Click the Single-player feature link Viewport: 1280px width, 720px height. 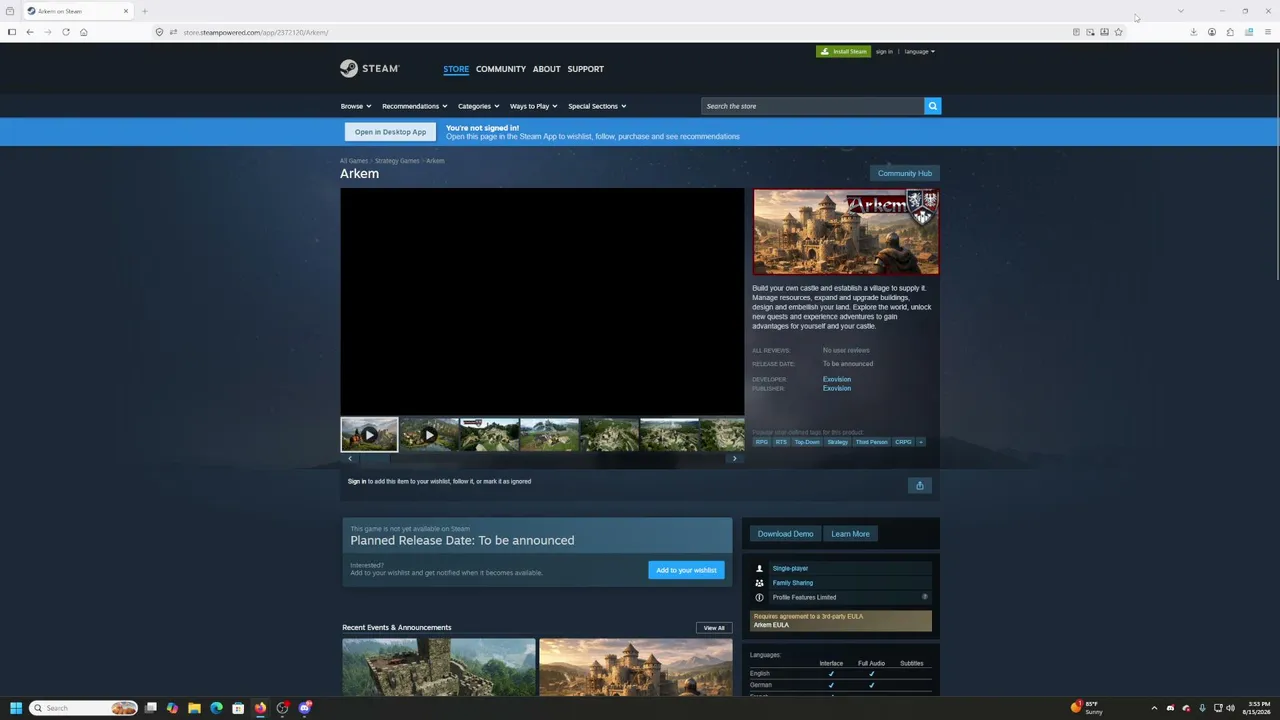click(x=790, y=568)
